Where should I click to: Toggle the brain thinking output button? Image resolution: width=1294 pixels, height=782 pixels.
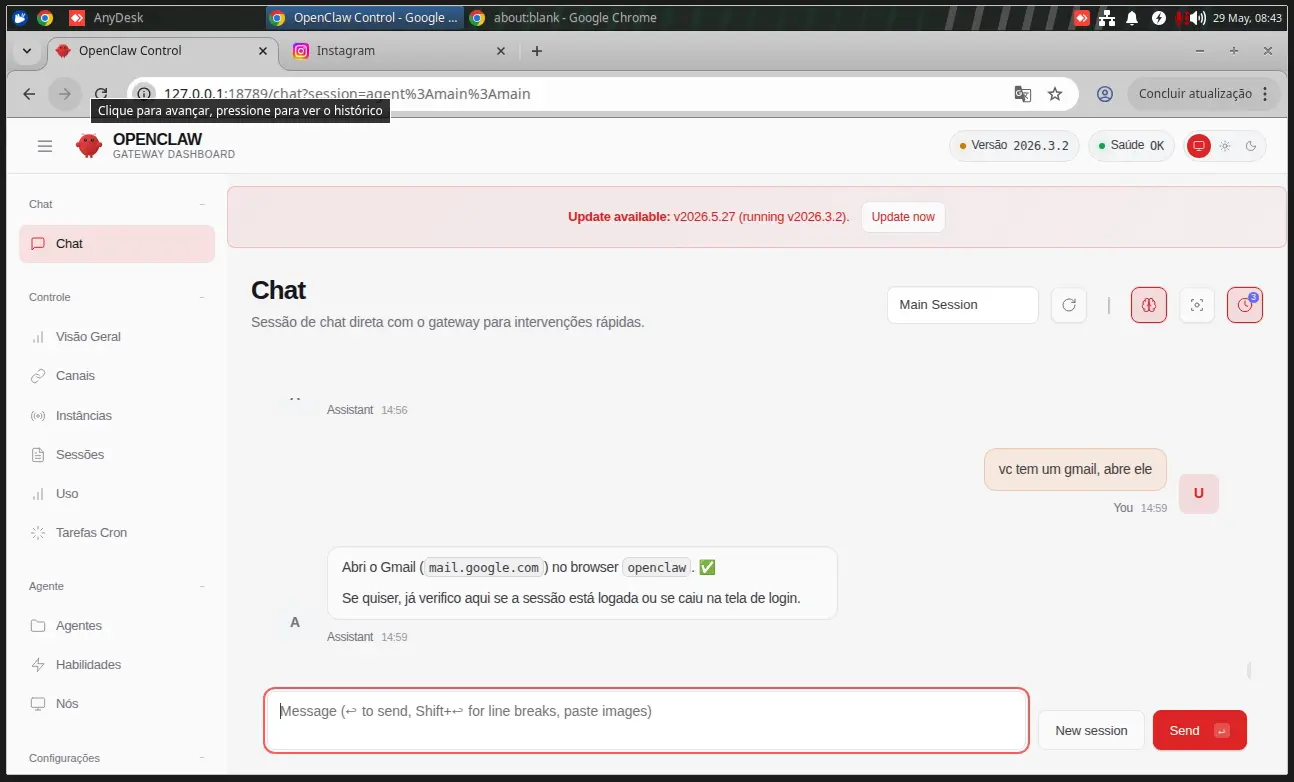pos(1149,305)
